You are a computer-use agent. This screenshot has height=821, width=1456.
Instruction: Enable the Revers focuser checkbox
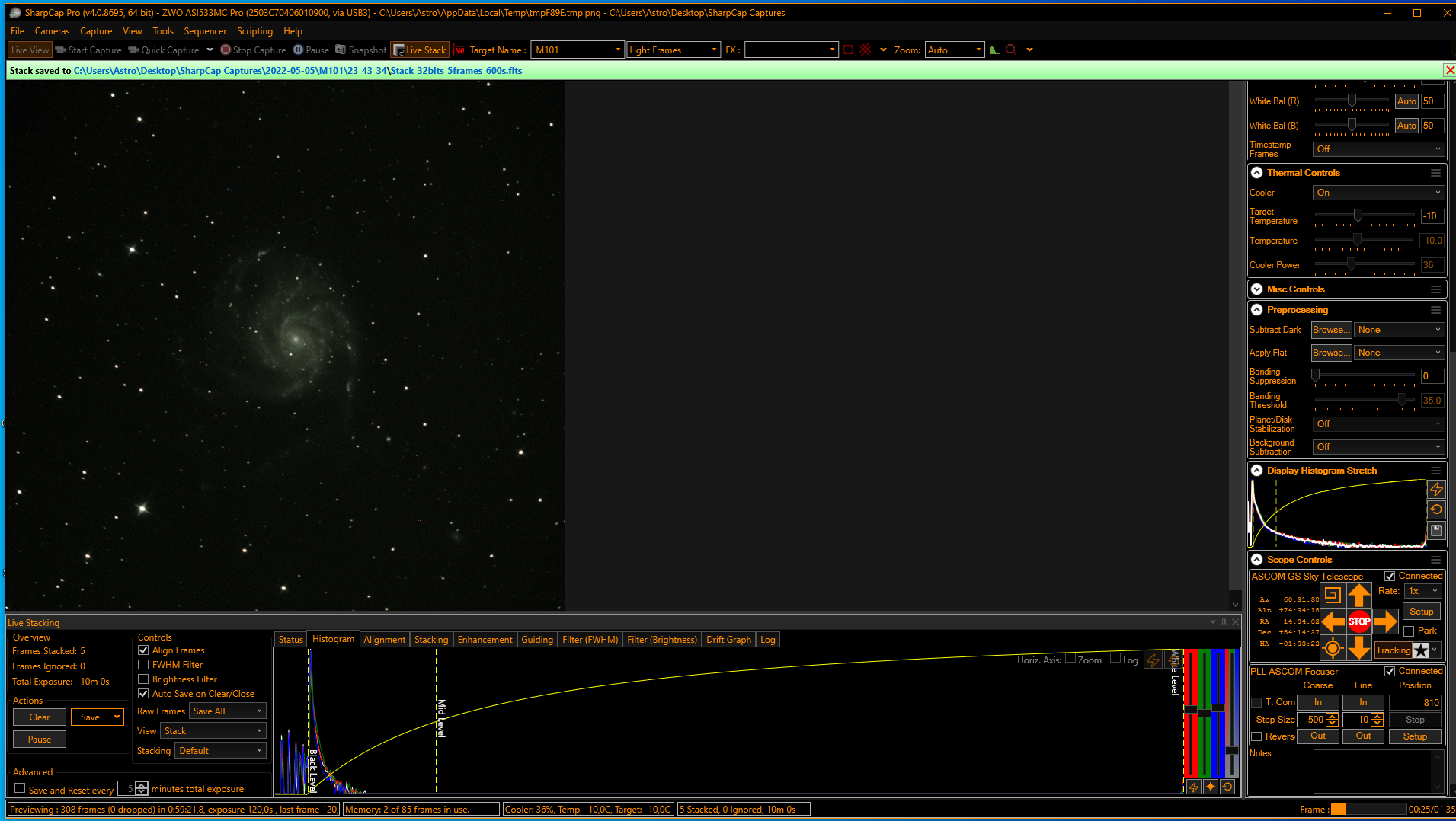[1256, 736]
